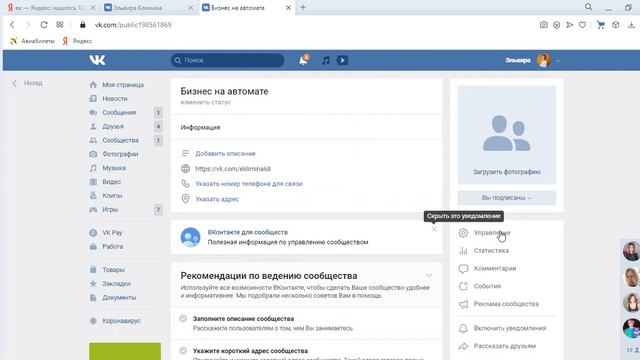Click the heart bookmark icon in address bar
The image size is (640, 360).
tap(582, 25)
